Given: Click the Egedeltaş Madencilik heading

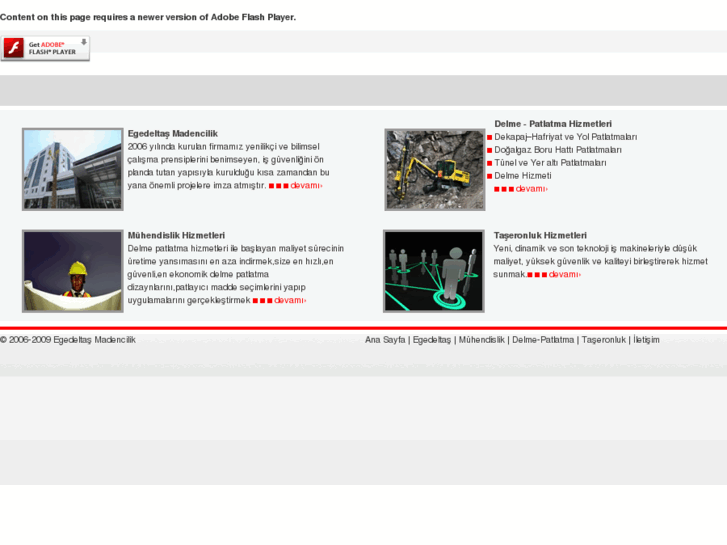Looking at the screenshot, I should (173, 134).
